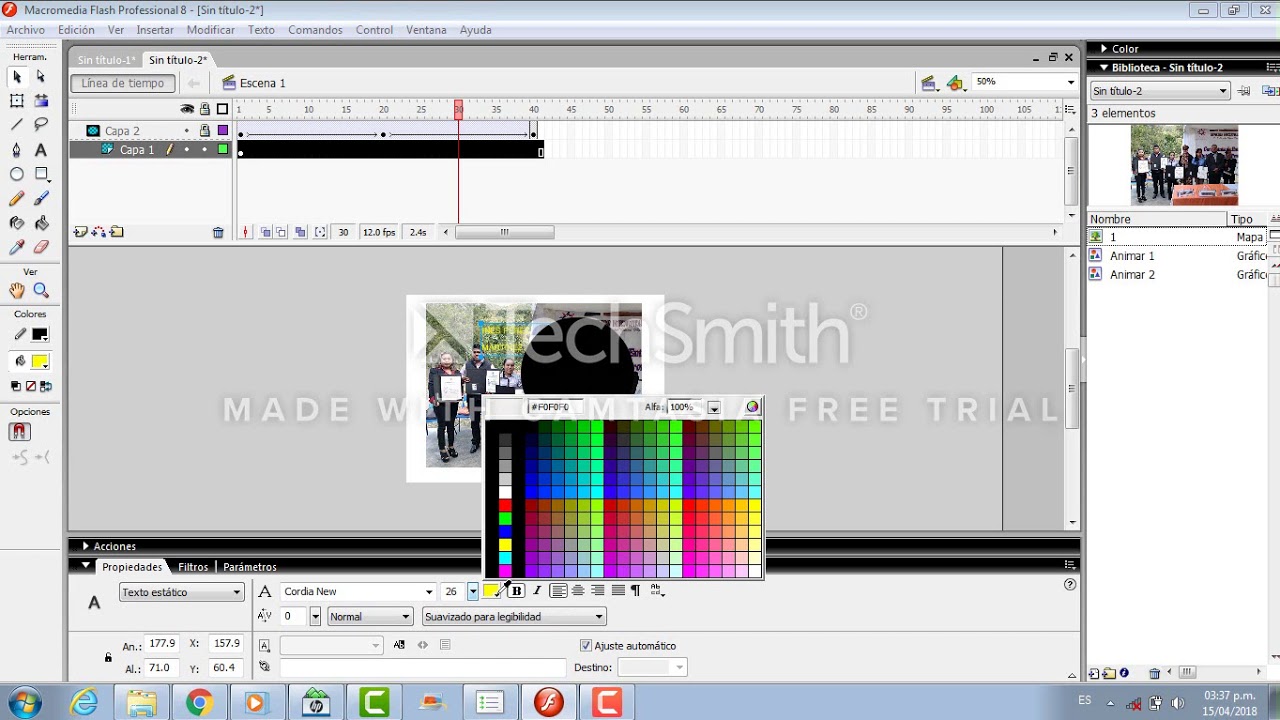Switch to the Sin título-1 document tab

106,60
